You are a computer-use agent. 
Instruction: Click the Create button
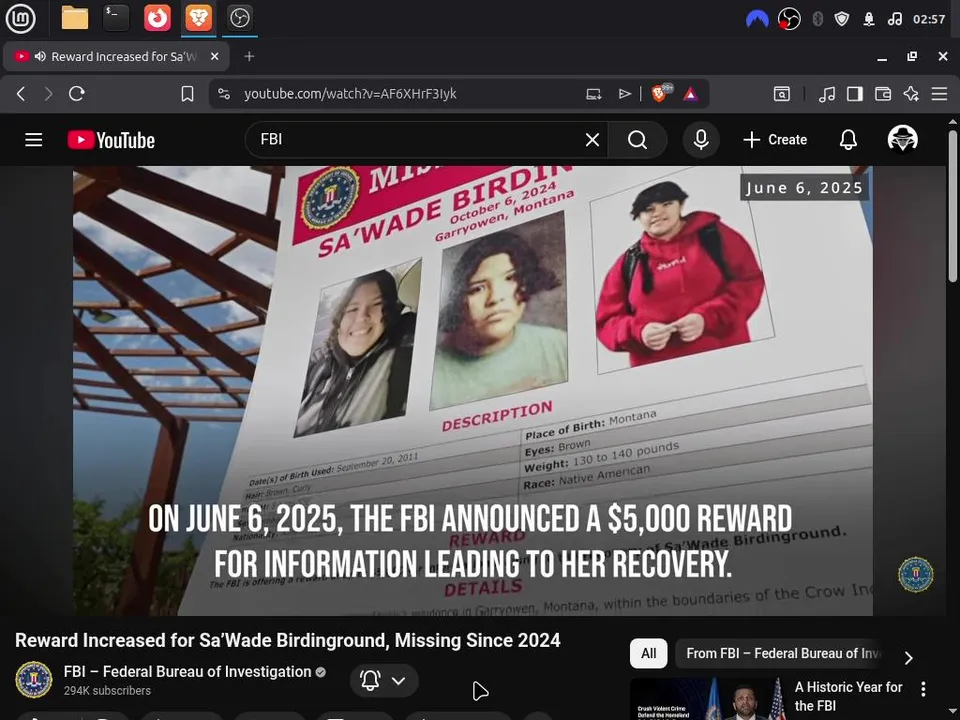(775, 140)
